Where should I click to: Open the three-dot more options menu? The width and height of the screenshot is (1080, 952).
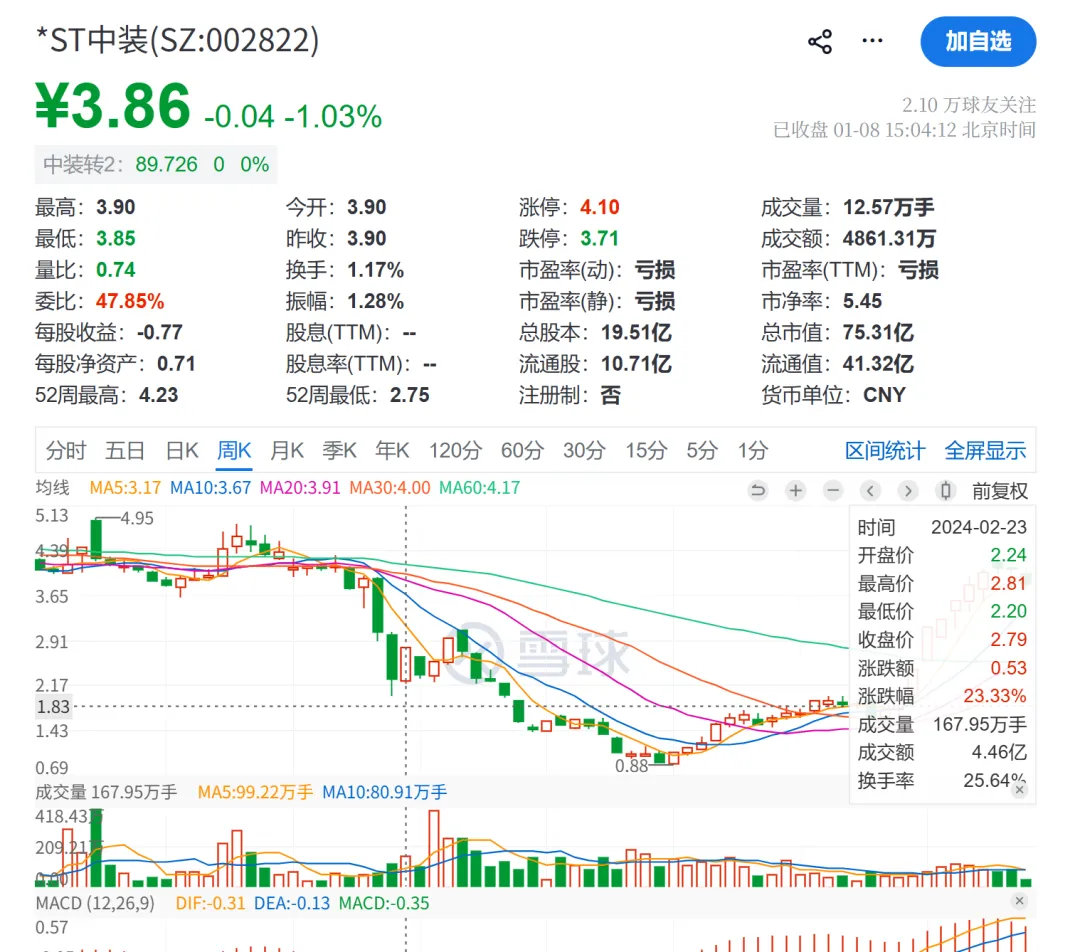[x=873, y=41]
